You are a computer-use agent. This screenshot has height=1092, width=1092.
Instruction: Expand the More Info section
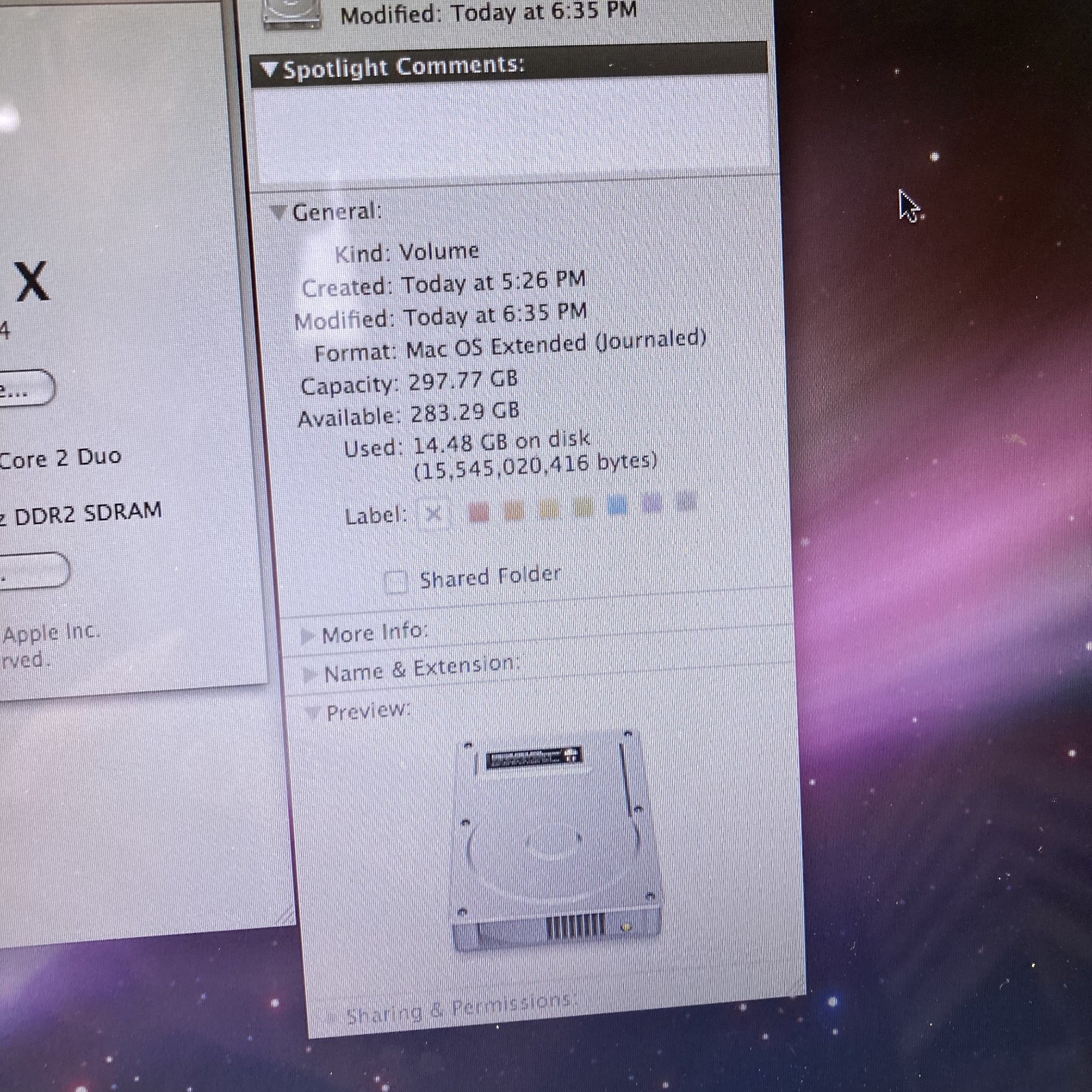308,636
